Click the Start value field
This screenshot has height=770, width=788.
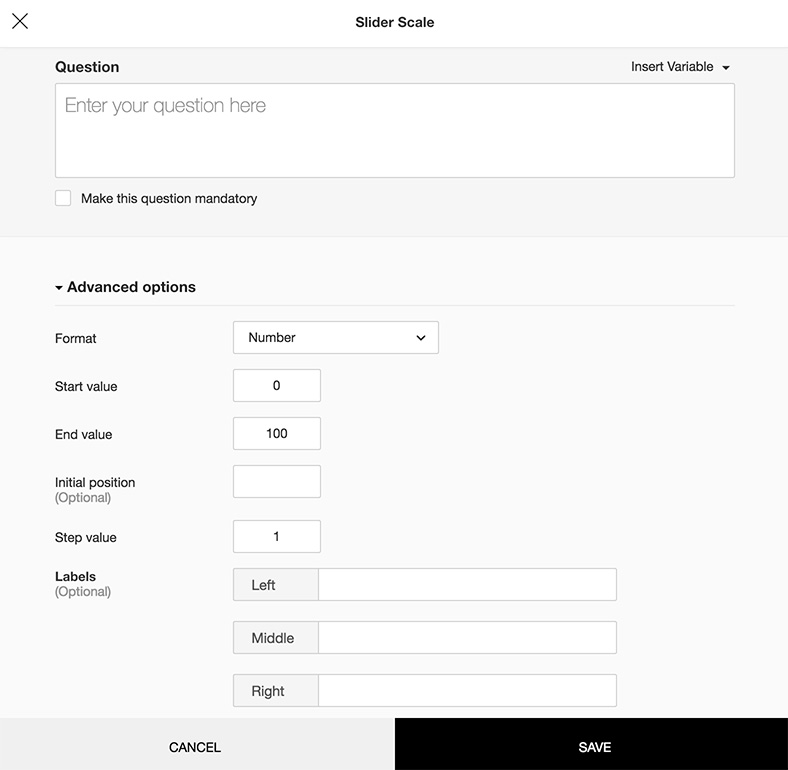click(276, 386)
